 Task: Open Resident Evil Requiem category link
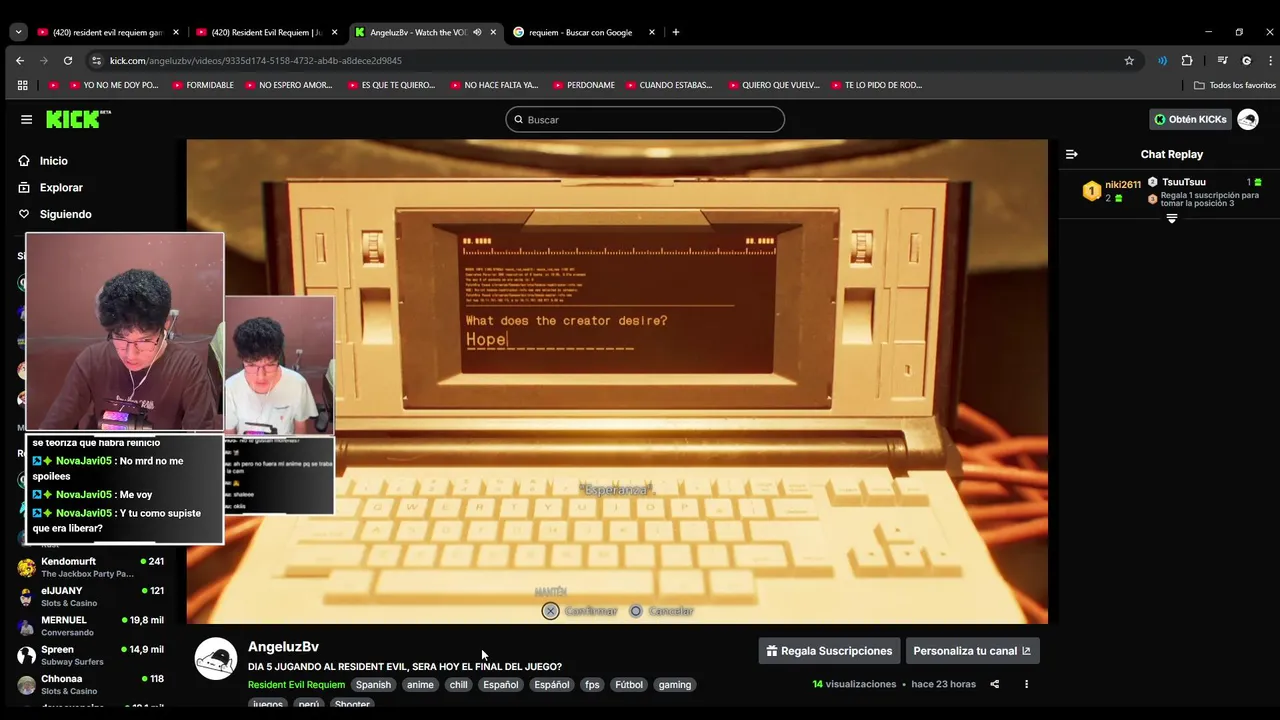296,685
